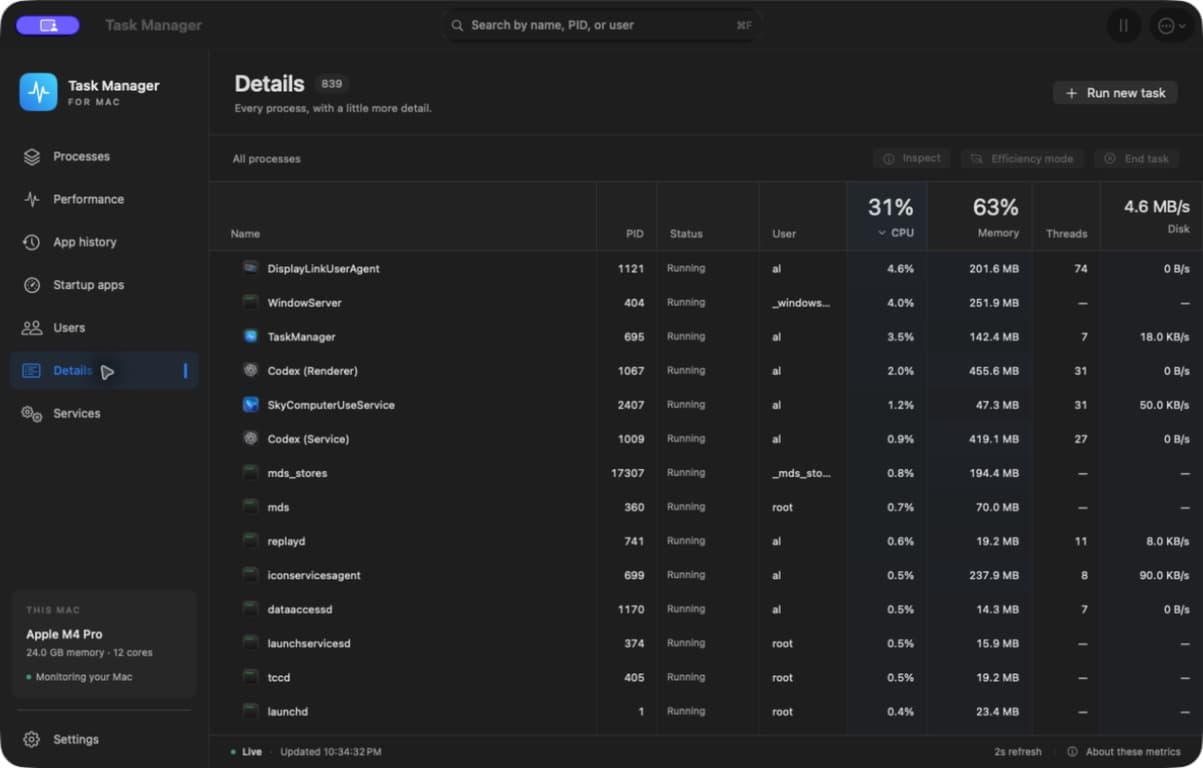Go to Startup apps
Viewport: 1203px width, 768px height.
point(104,285)
